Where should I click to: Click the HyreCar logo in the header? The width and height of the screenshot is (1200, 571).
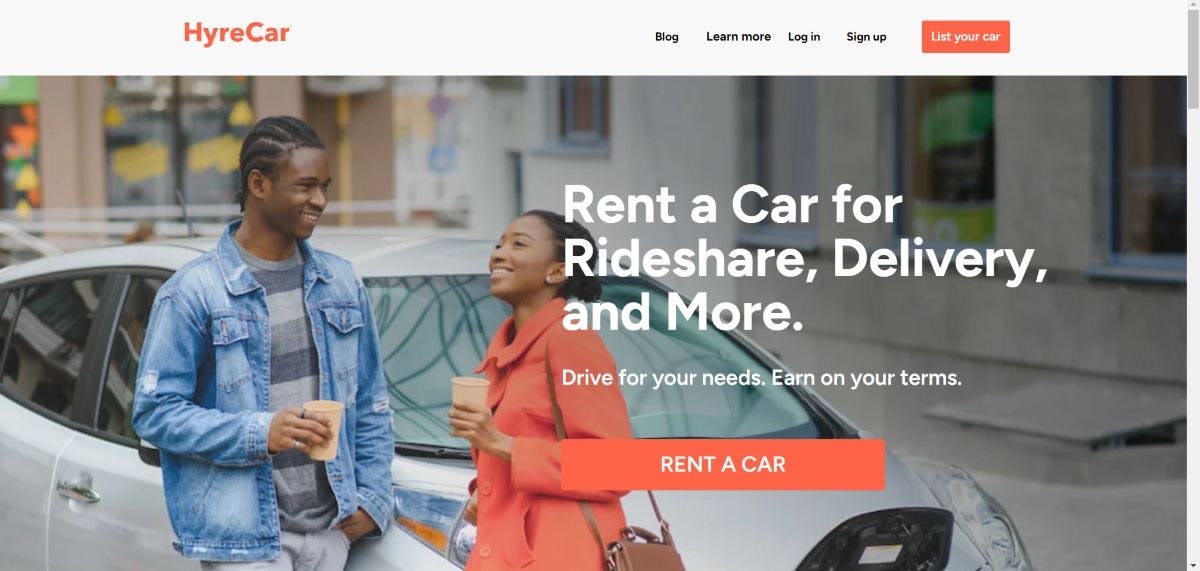coord(237,33)
